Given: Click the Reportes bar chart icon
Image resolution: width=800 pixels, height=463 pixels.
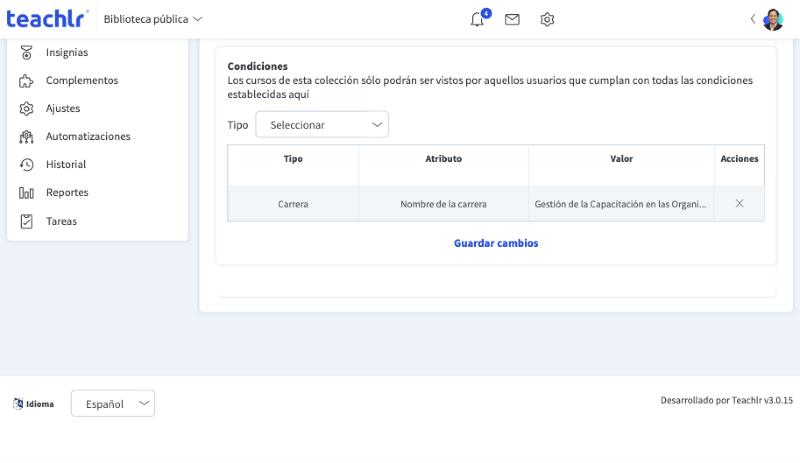Looking at the screenshot, I should tap(26, 192).
